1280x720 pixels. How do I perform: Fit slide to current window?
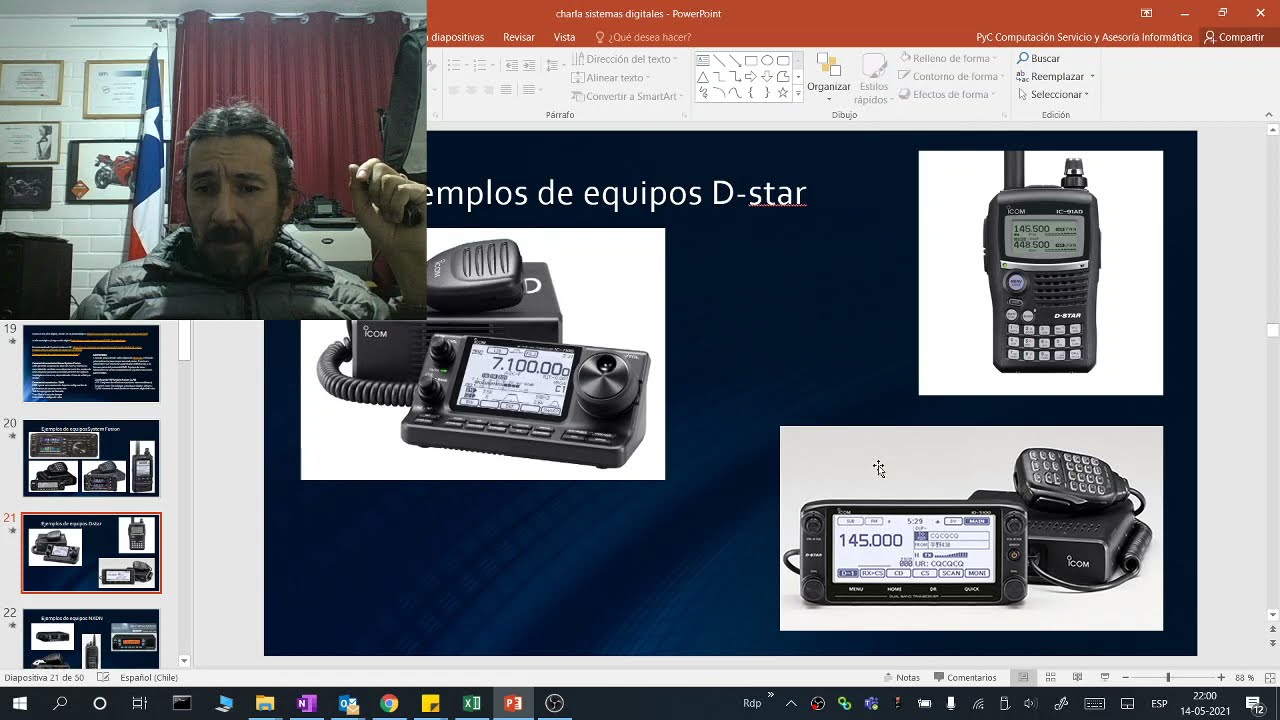pyautogui.click(x=1270, y=677)
